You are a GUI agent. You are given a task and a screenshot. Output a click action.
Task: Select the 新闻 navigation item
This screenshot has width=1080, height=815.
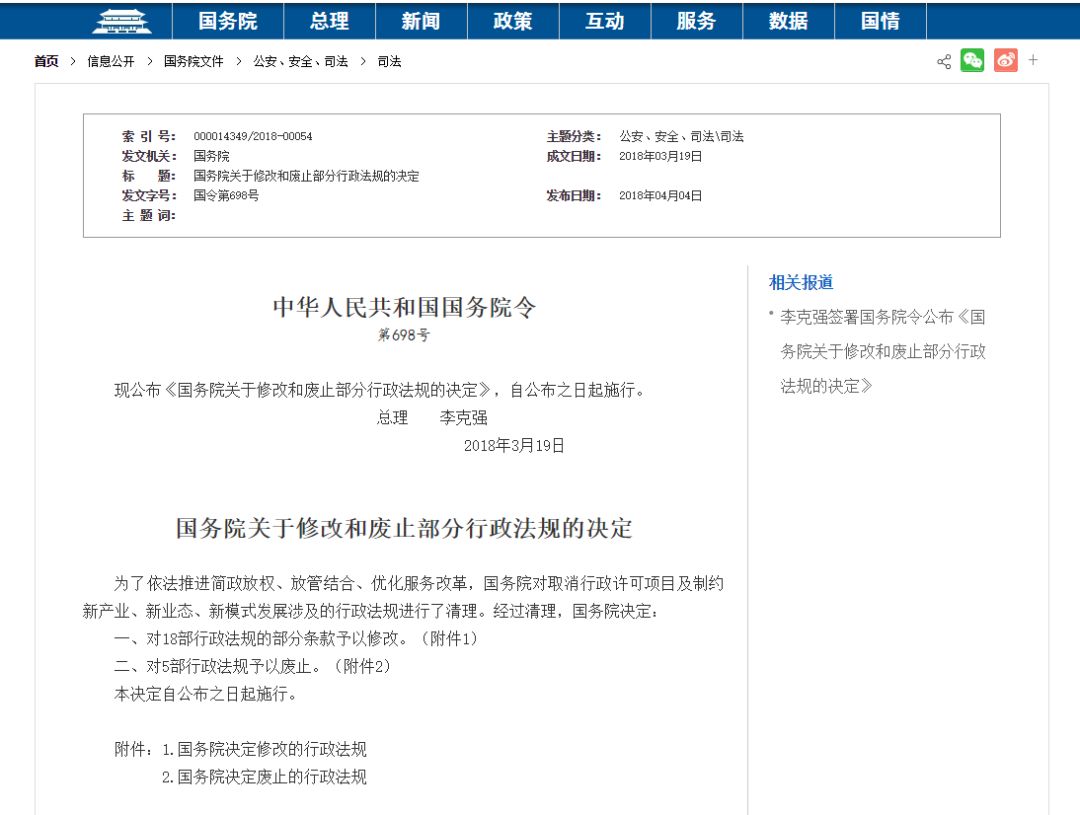click(x=420, y=21)
